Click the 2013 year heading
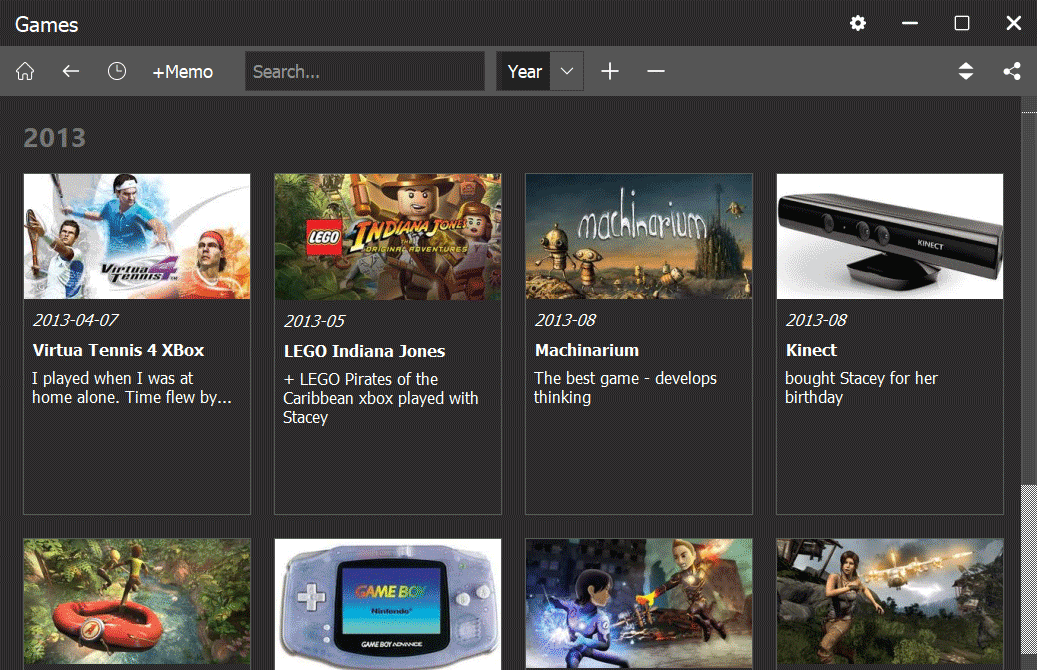Image resolution: width=1037 pixels, height=670 pixels. [x=55, y=138]
